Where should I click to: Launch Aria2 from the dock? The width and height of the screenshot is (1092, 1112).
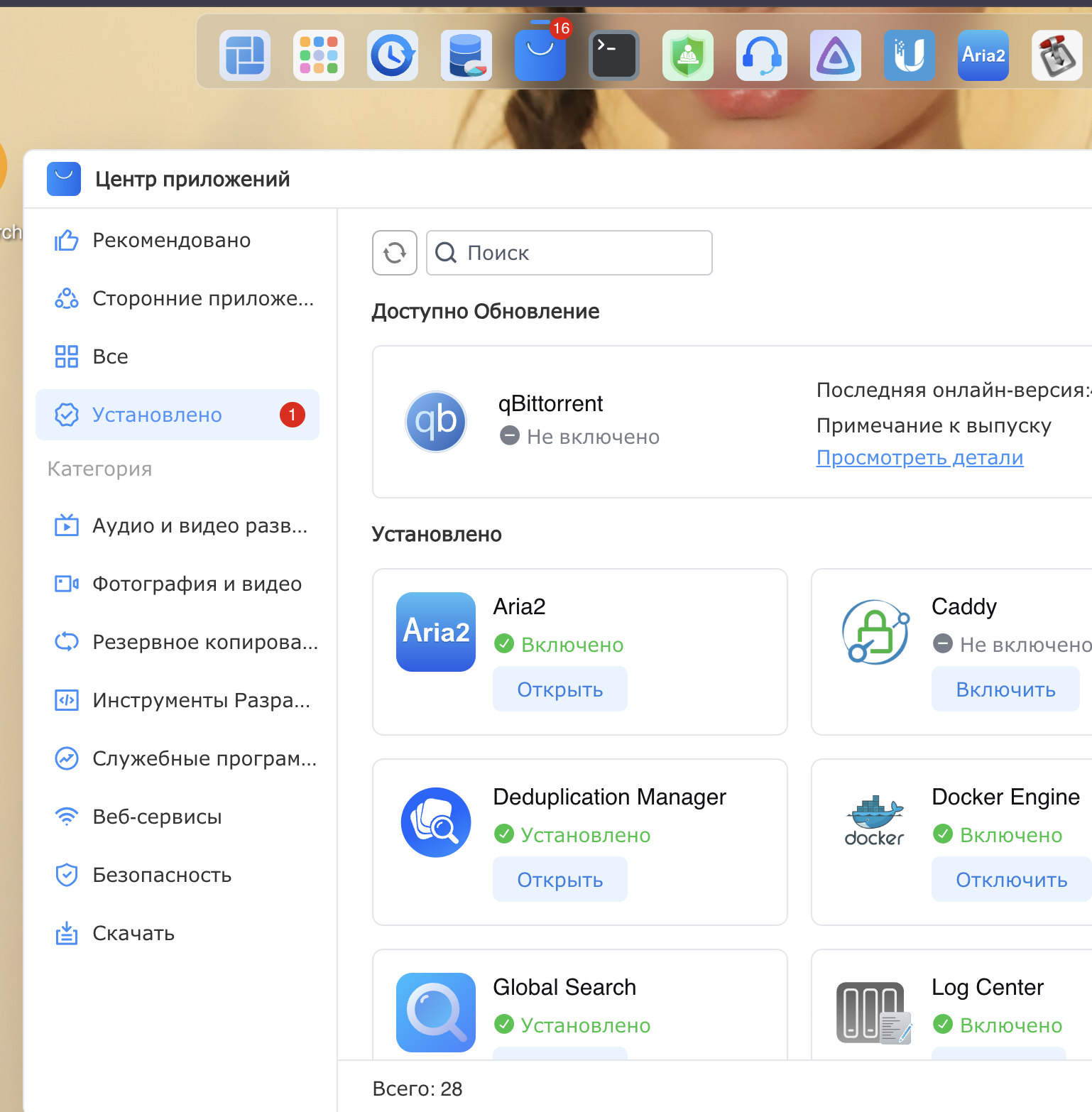click(983, 55)
